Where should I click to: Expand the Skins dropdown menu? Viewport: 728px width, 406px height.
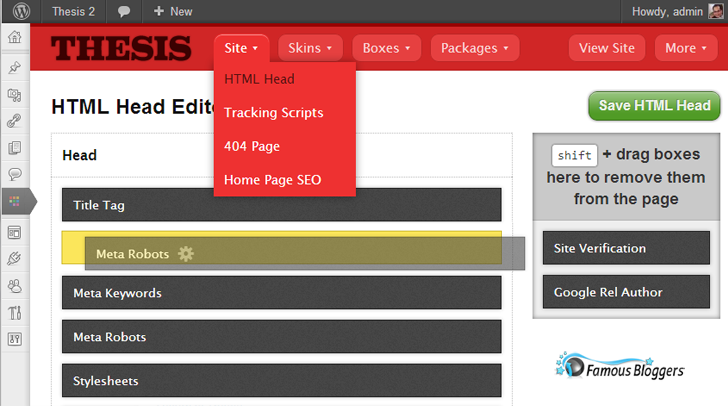pos(310,48)
